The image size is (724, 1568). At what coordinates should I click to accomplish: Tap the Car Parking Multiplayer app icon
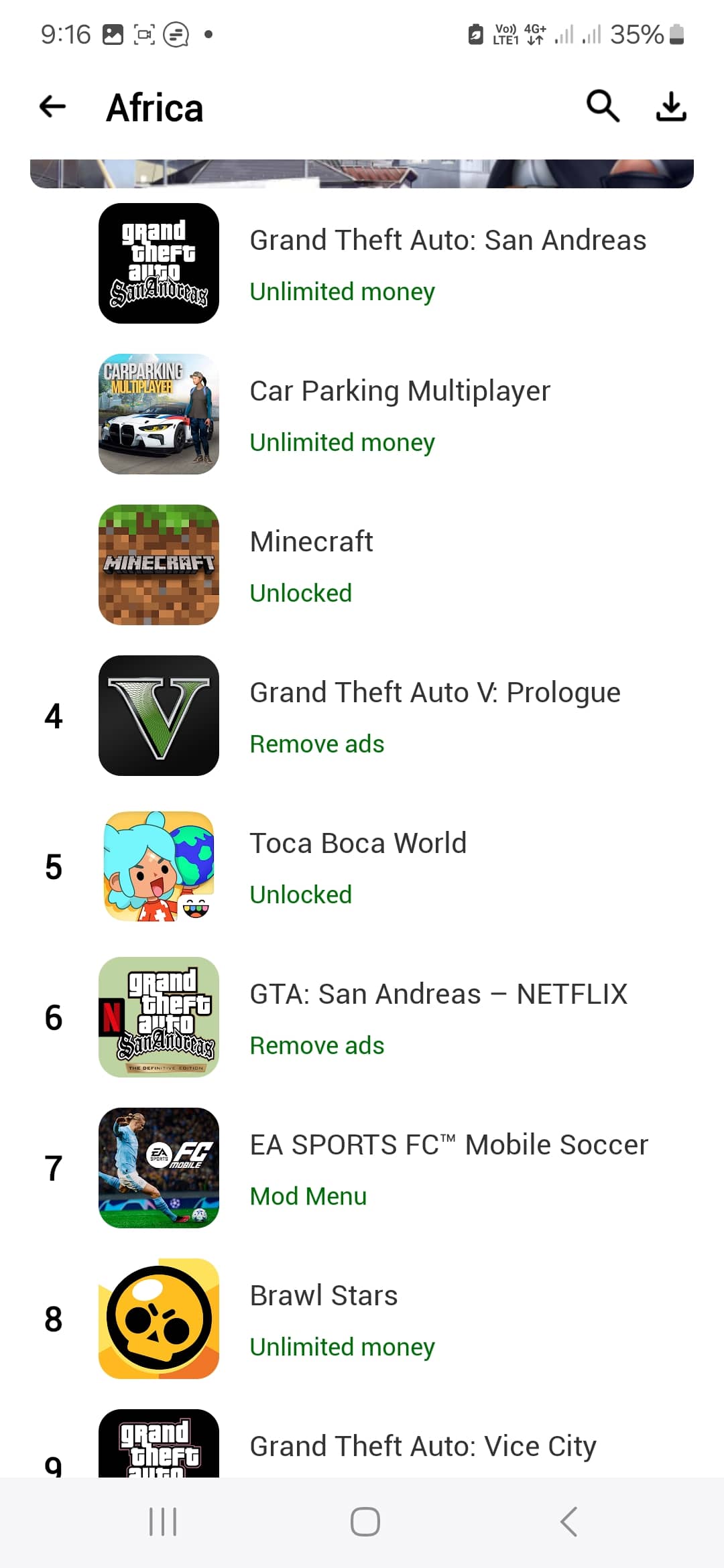(159, 414)
